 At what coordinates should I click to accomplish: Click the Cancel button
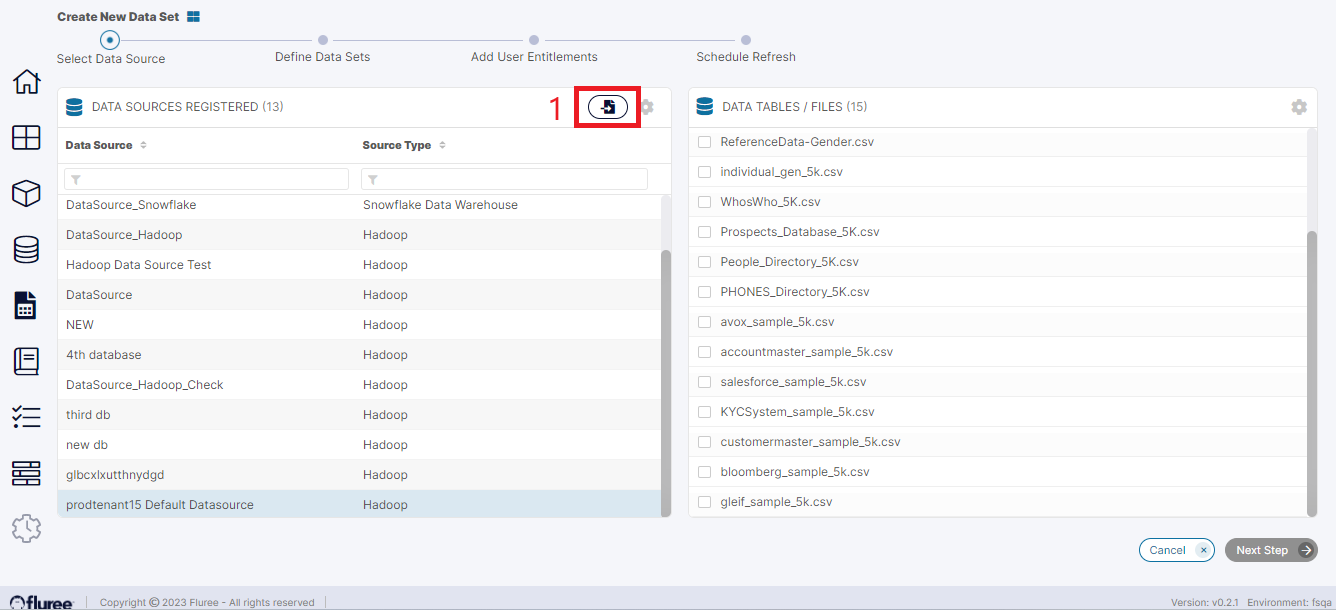[x=1176, y=550]
